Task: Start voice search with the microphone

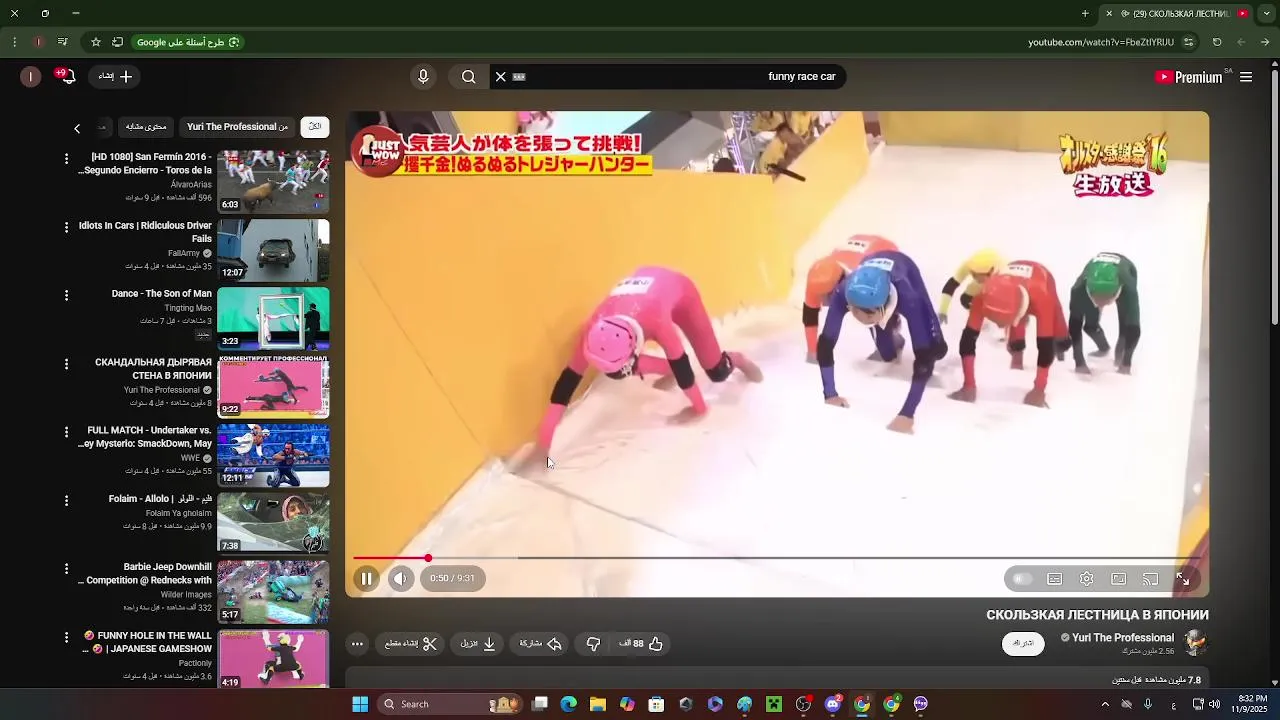Action: (423, 77)
